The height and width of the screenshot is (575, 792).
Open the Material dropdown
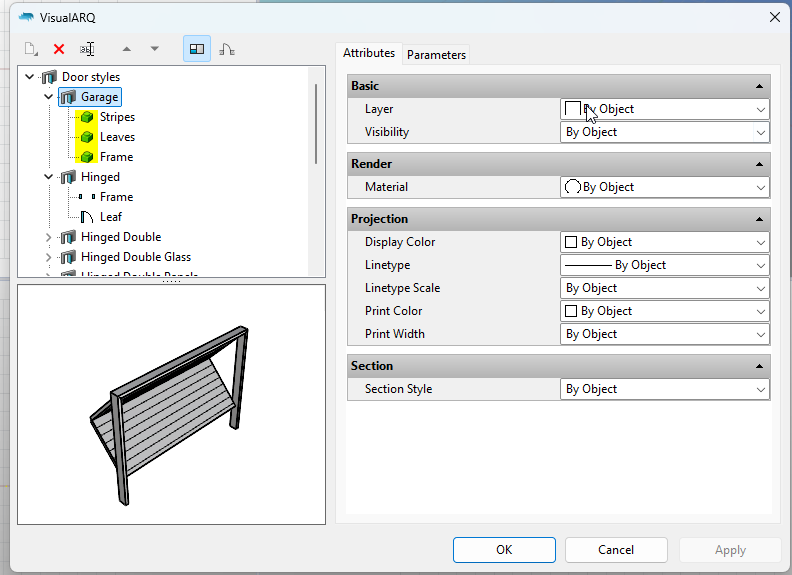(665, 187)
